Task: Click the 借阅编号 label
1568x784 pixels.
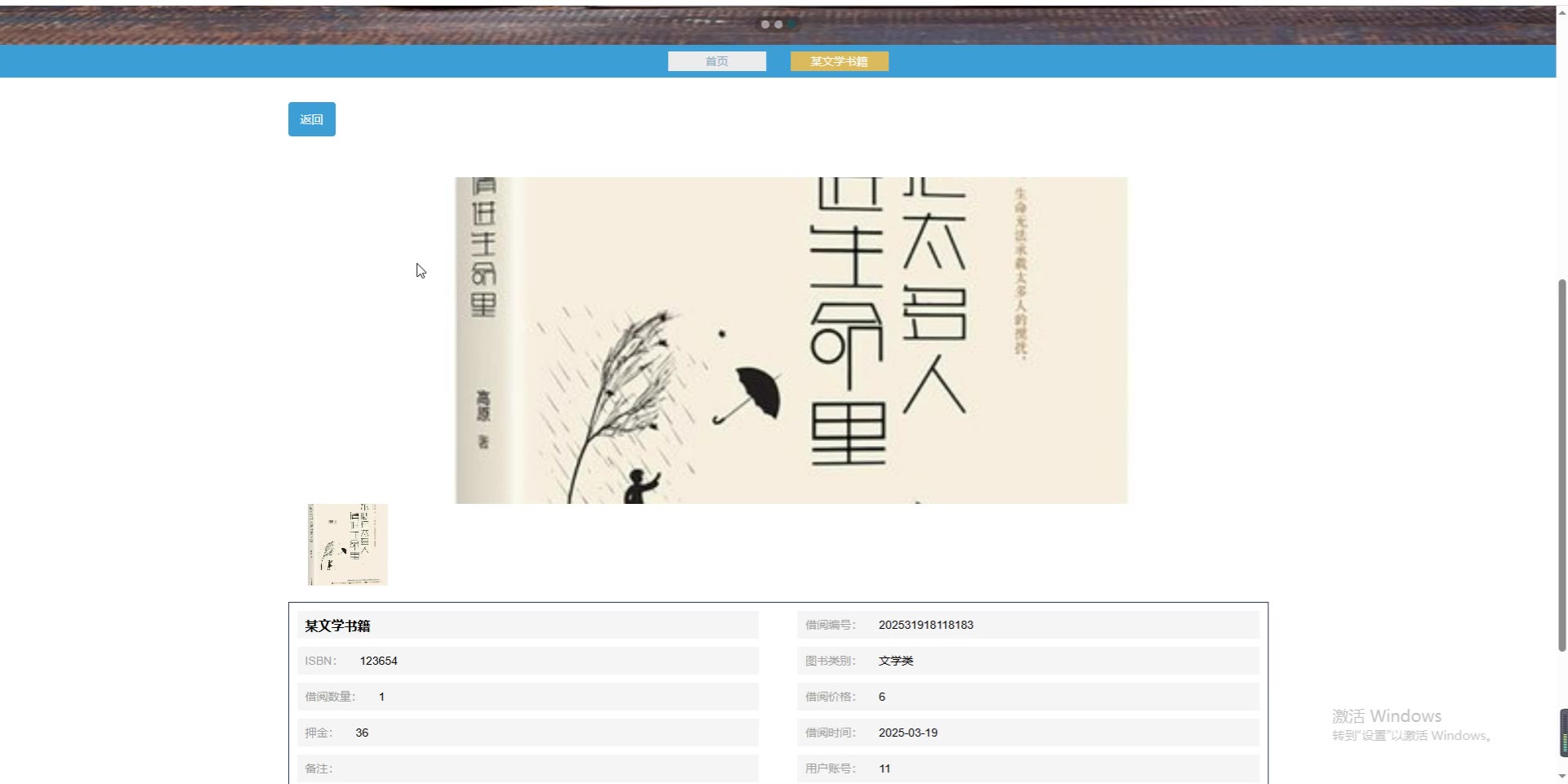Action: click(831, 625)
